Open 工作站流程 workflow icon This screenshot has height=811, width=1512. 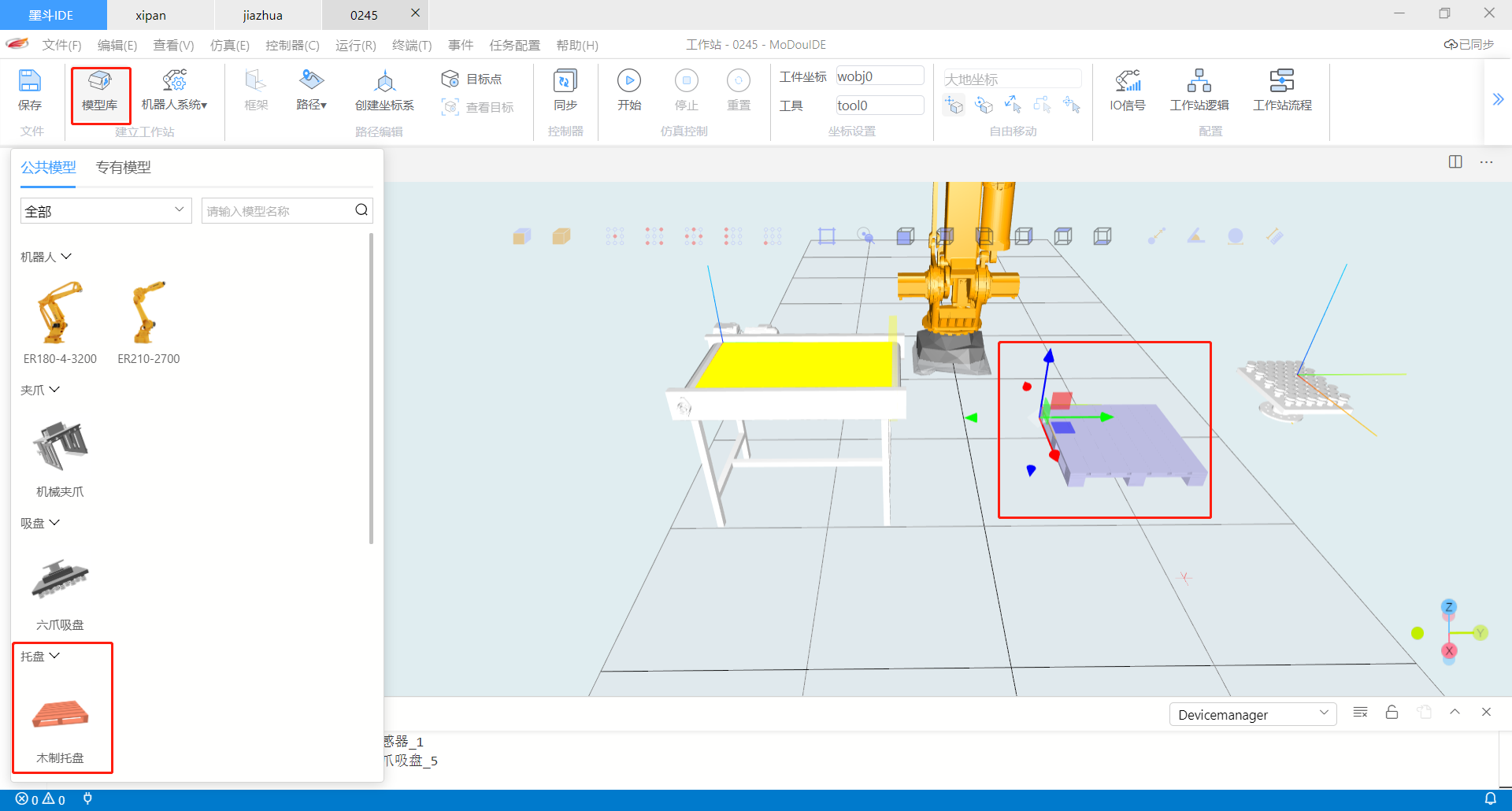click(1281, 81)
